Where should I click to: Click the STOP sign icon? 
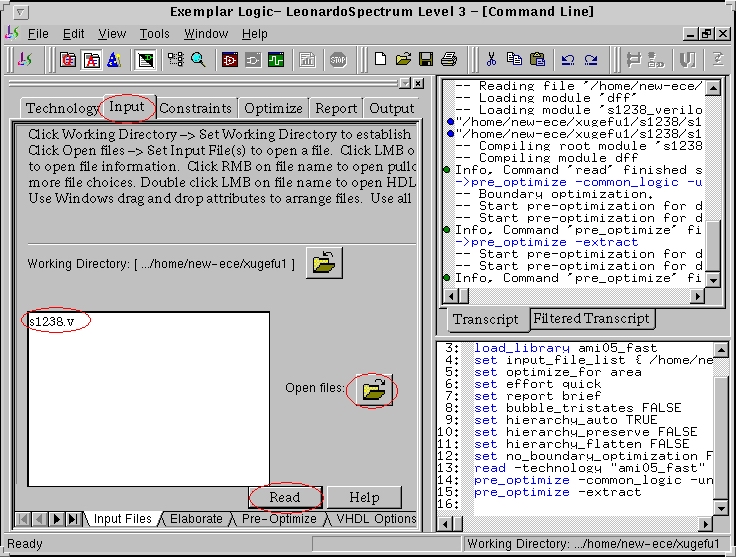tap(338, 60)
